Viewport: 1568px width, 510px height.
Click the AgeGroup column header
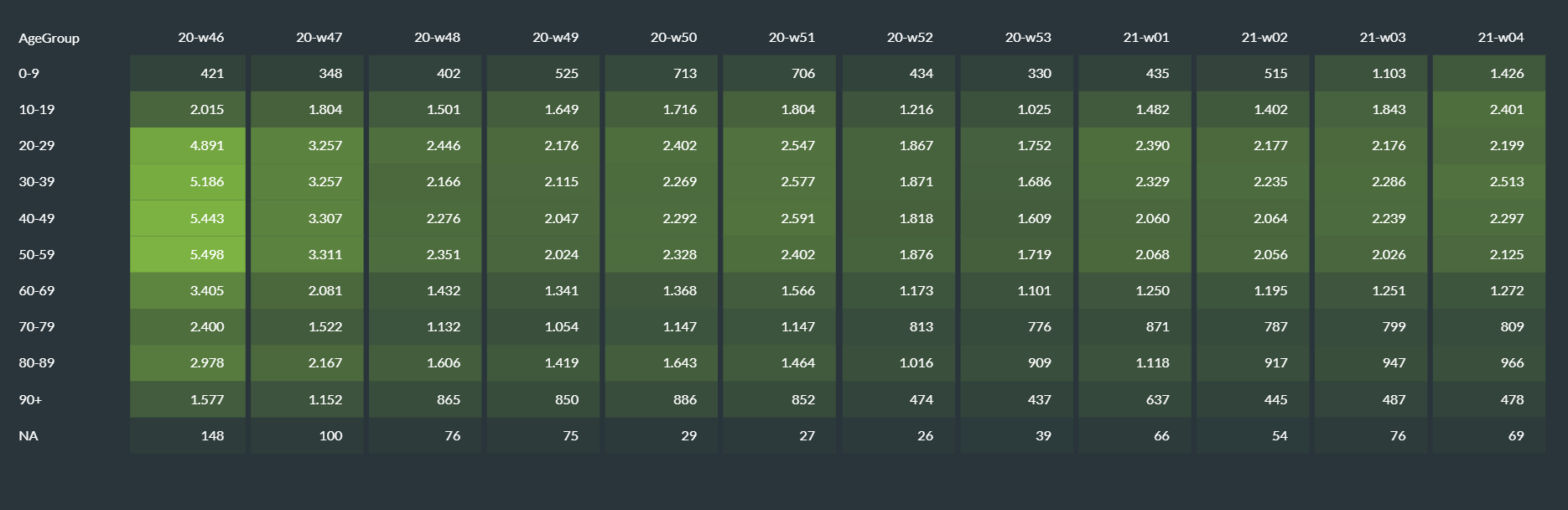coord(49,39)
